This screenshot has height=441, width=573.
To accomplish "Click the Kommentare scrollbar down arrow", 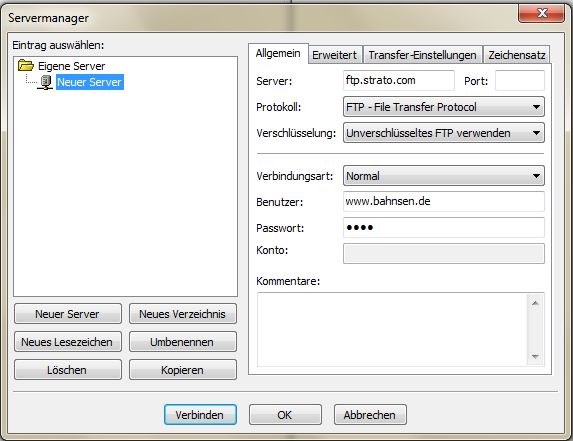I will pos(535,357).
